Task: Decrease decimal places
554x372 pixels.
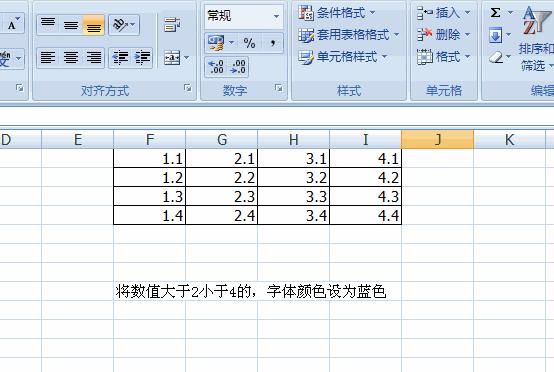Action: [238, 66]
